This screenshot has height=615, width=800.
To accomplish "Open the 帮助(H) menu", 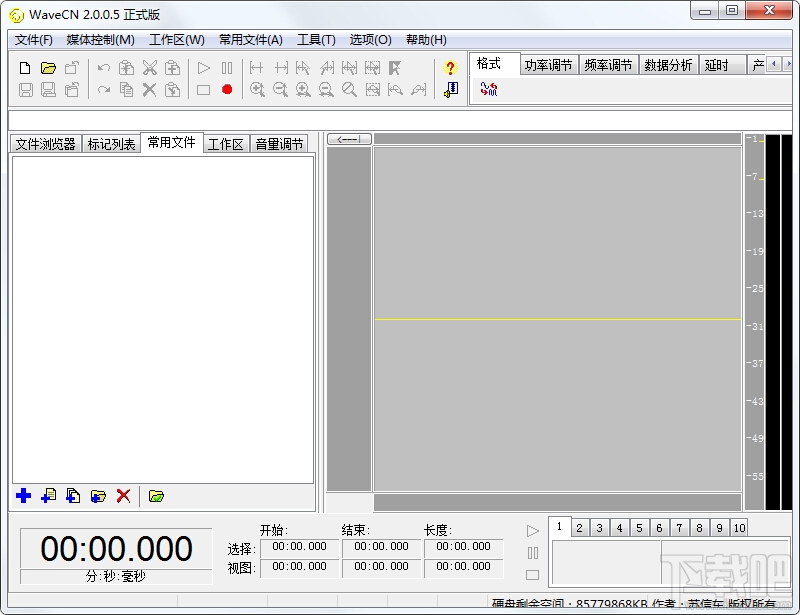I will [x=426, y=40].
